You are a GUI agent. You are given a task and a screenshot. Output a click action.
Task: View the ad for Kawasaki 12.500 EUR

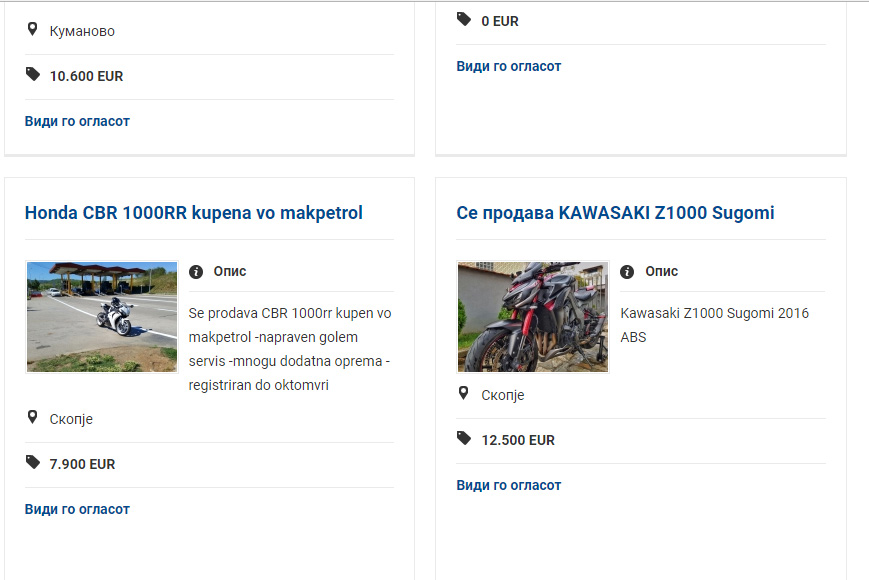(x=509, y=485)
